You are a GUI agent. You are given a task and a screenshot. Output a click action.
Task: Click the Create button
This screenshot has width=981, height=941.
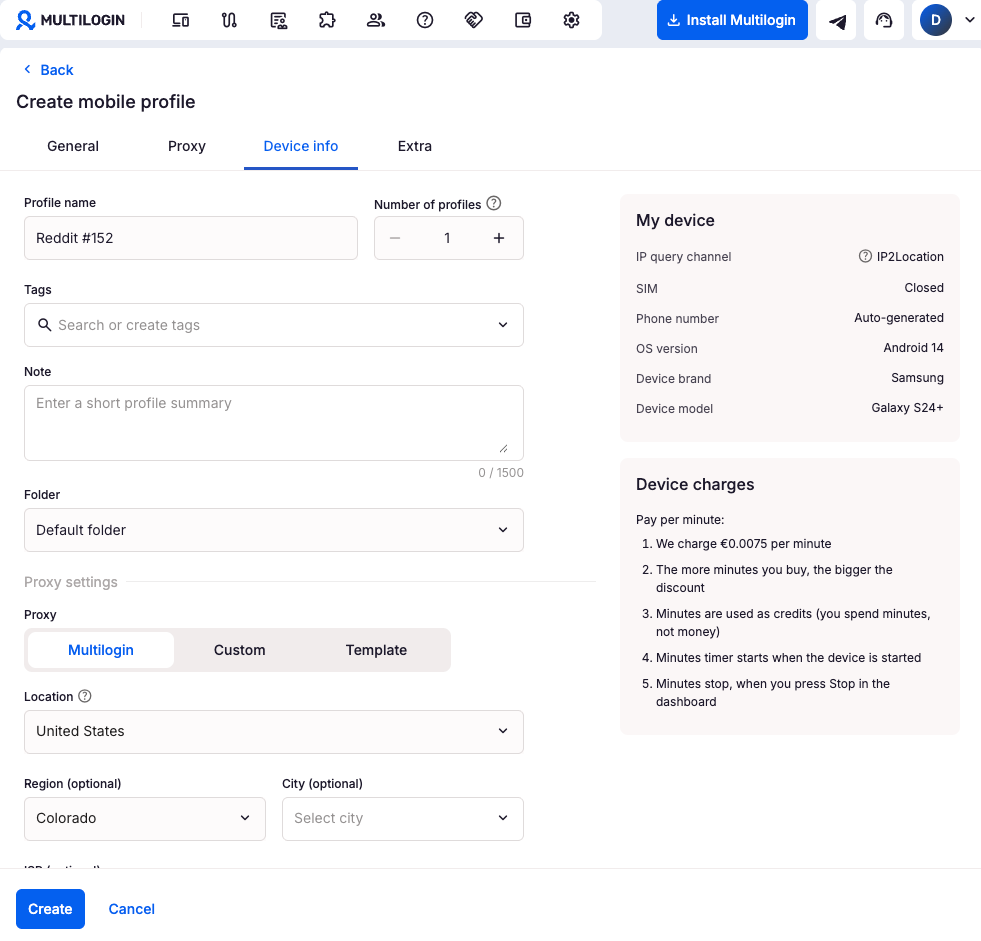[50, 909]
